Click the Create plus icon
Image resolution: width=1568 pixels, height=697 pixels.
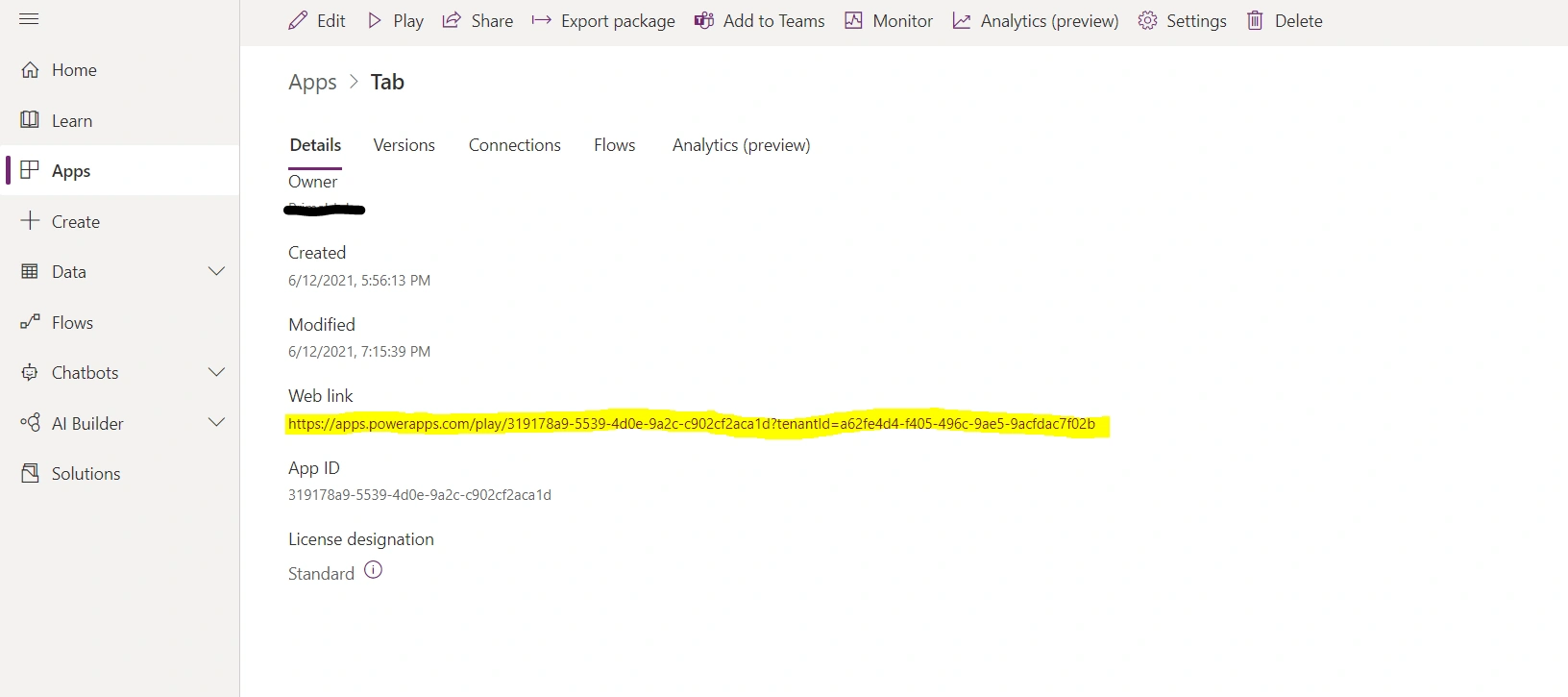click(x=31, y=221)
